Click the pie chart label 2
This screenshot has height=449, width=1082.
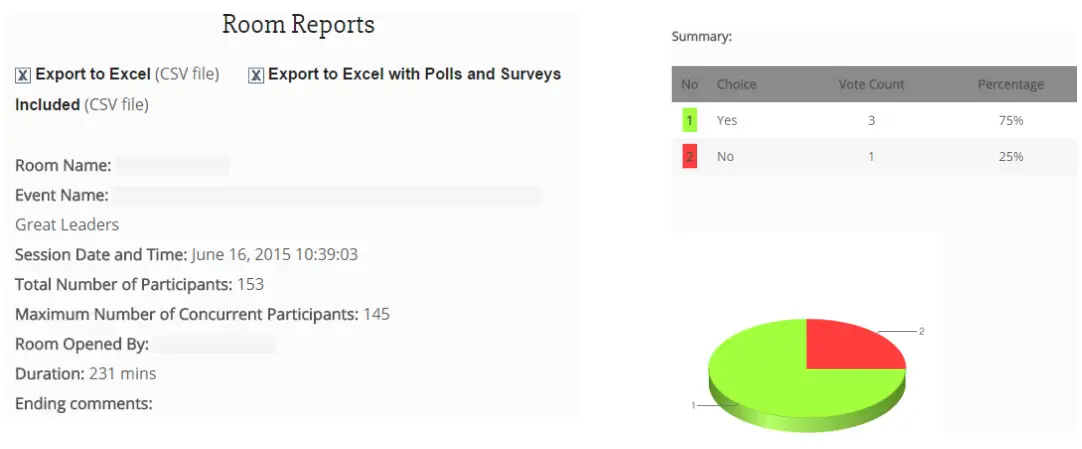click(x=921, y=331)
